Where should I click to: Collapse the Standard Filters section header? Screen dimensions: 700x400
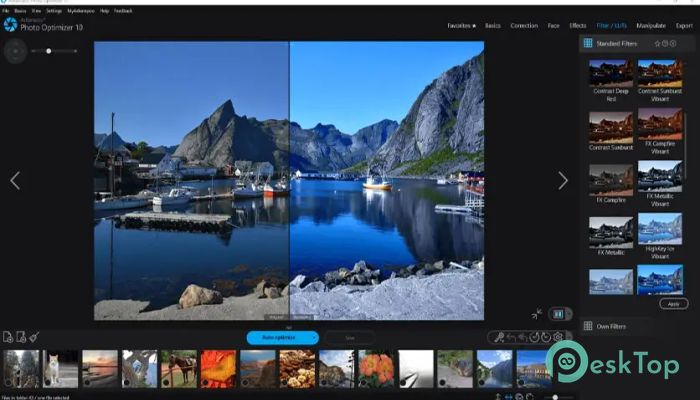[637, 43]
